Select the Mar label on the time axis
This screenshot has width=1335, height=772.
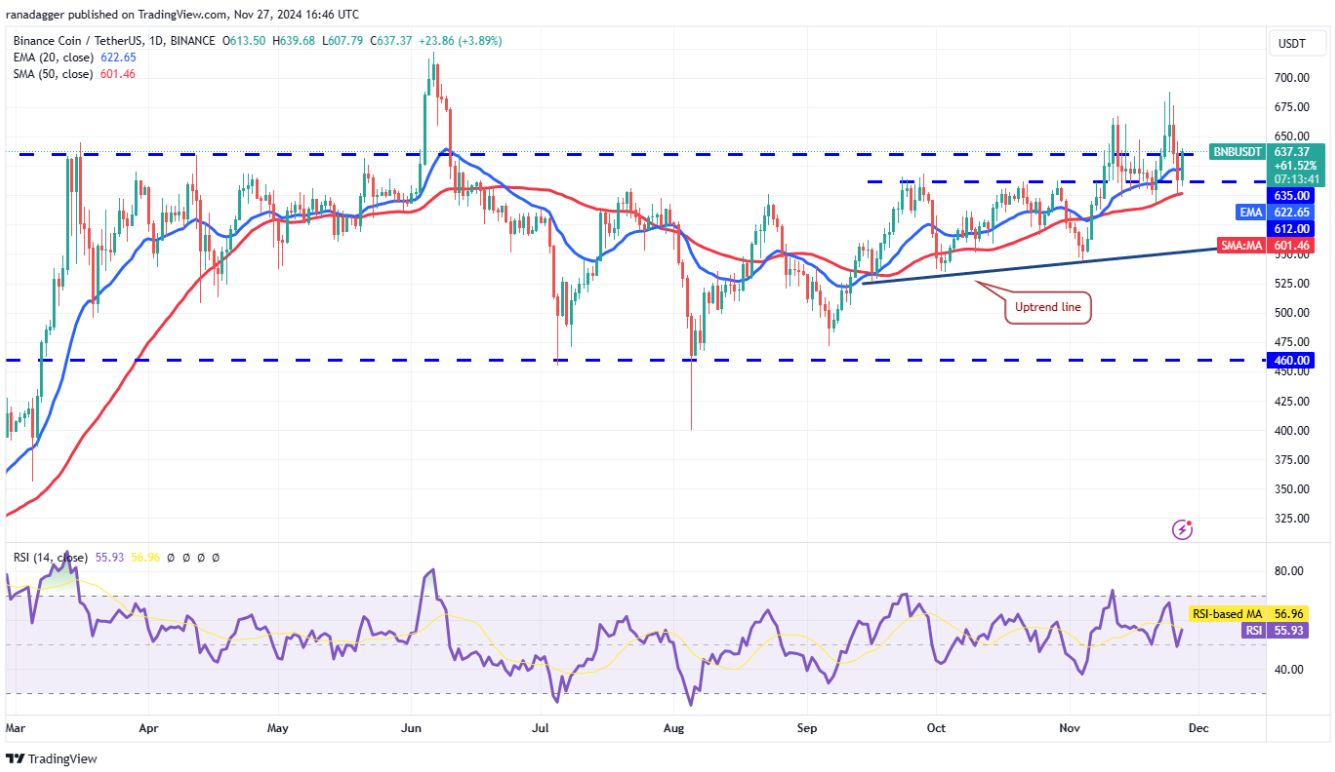click(16, 729)
